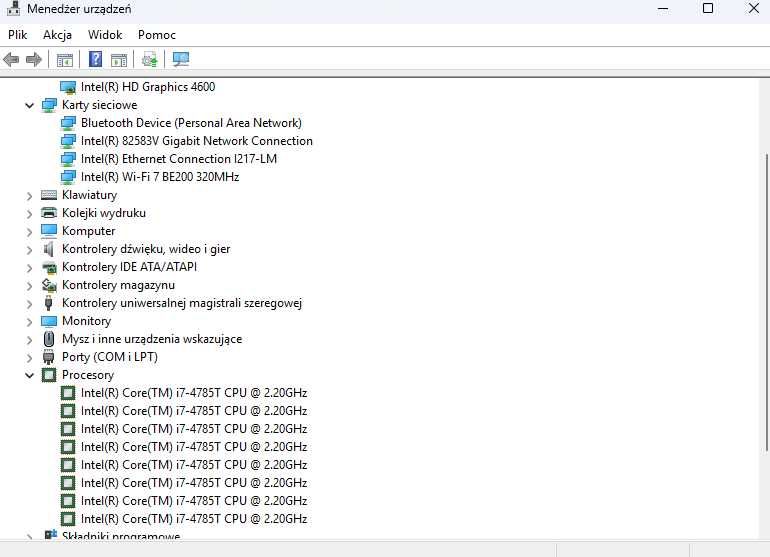Click the Back arrow toolbar icon
This screenshot has height=557, width=770.
coord(11,60)
